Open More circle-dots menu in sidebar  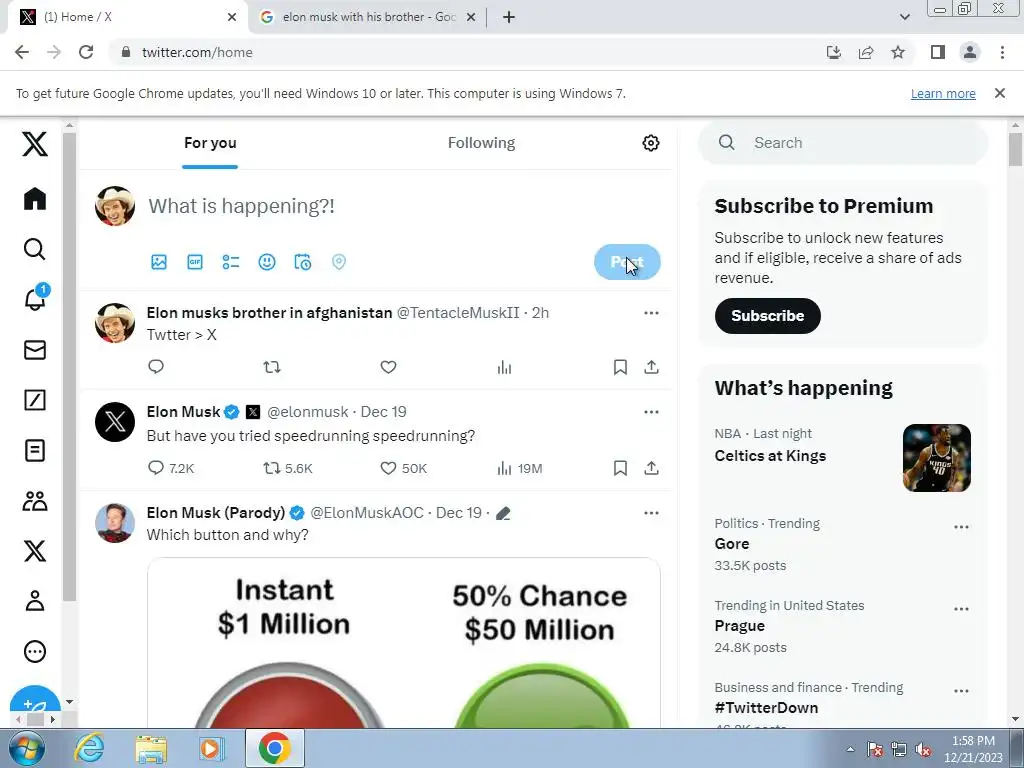(35, 651)
